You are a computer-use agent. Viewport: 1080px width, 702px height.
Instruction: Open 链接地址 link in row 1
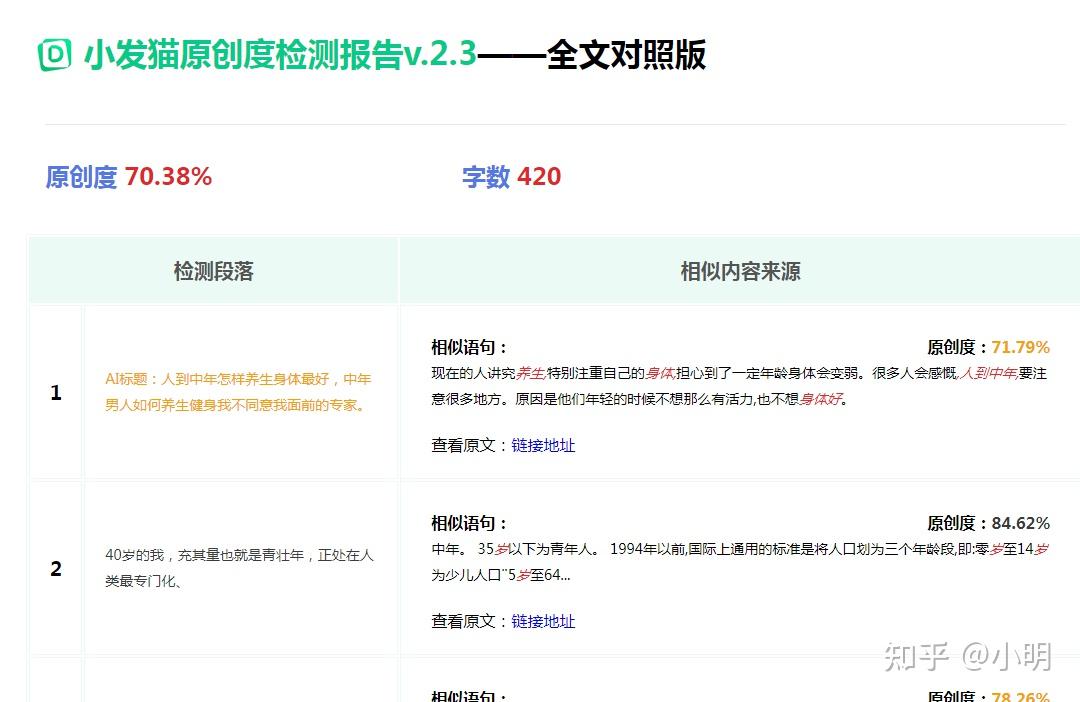(543, 446)
